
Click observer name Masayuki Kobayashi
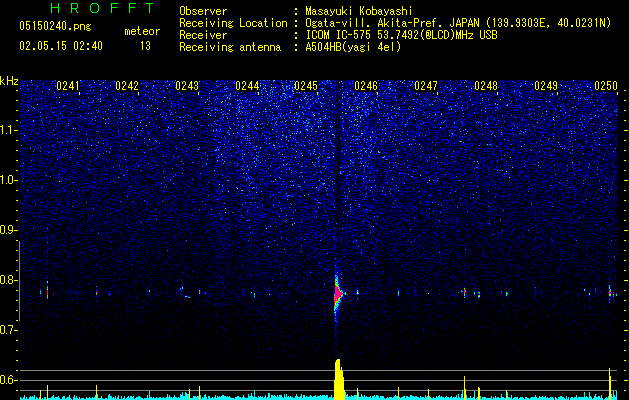point(358,11)
